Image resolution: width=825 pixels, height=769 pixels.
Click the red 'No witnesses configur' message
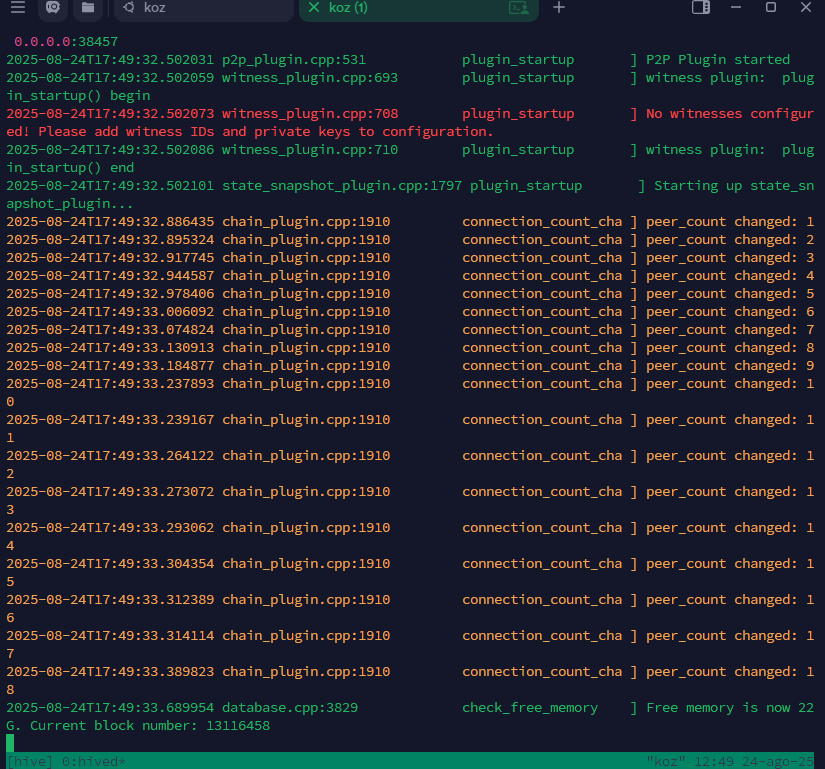[730, 114]
